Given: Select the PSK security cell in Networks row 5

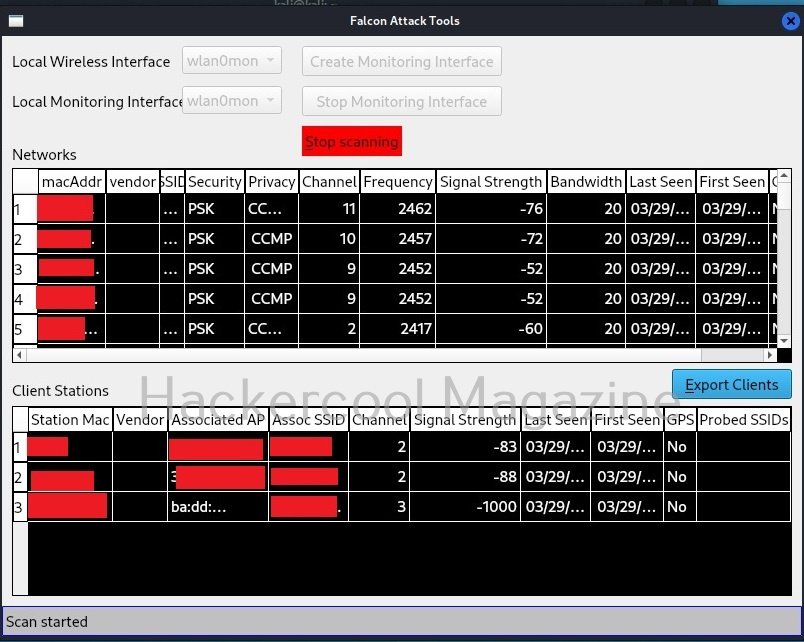Looking at the screenshot, I should (x=215, y=329).
